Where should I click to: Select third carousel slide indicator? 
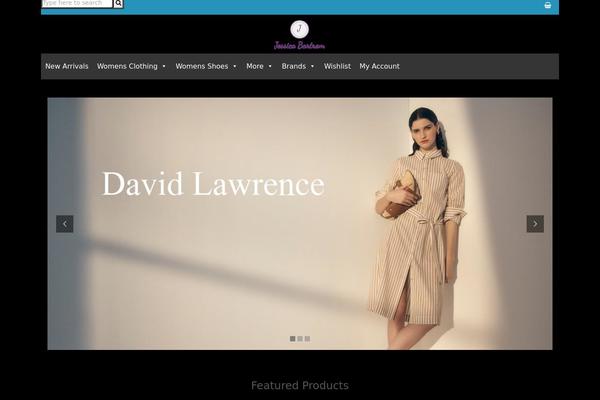point(307,339)
